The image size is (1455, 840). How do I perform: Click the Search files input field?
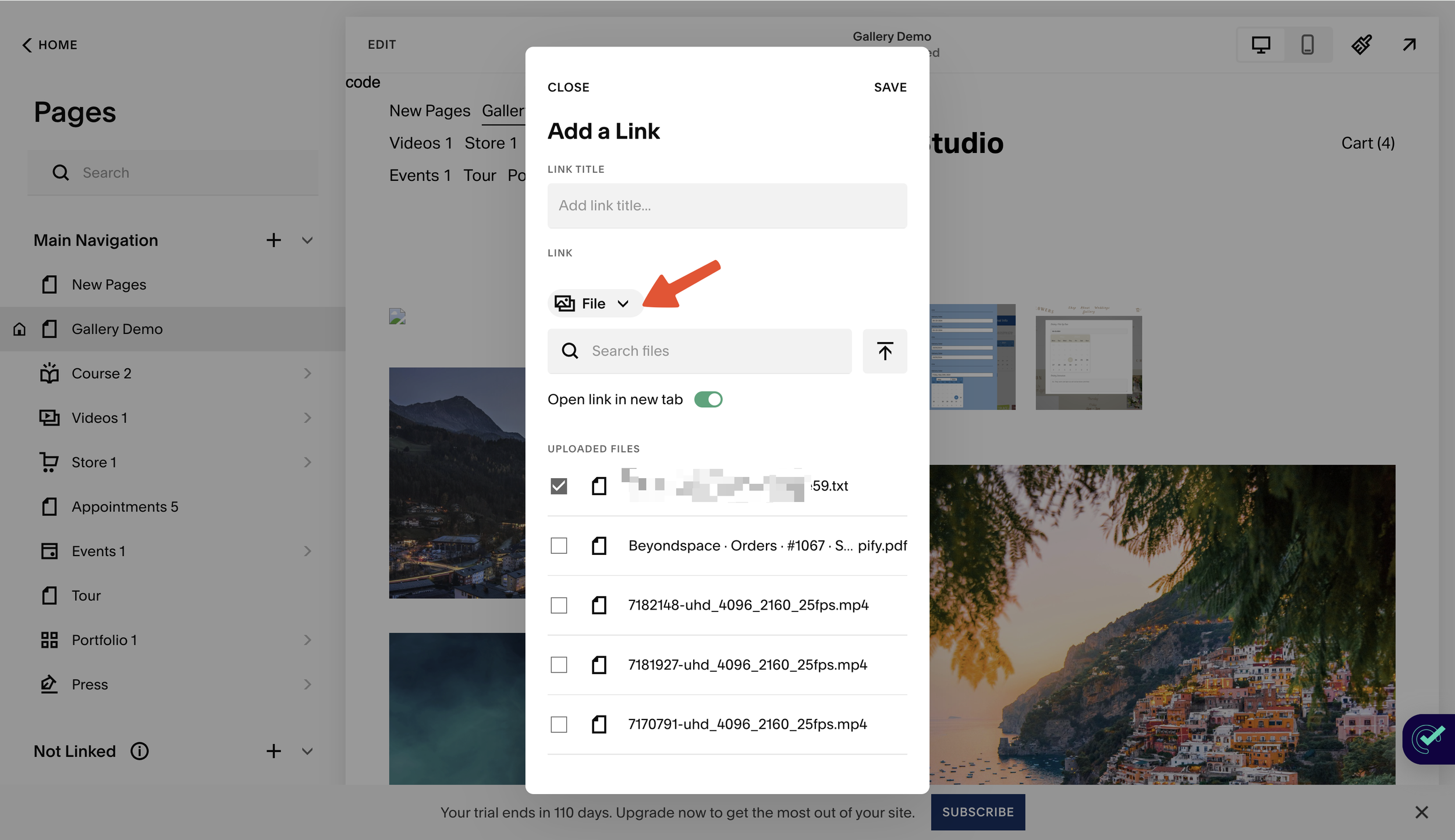pyautogui.click(x=698, y=351)
